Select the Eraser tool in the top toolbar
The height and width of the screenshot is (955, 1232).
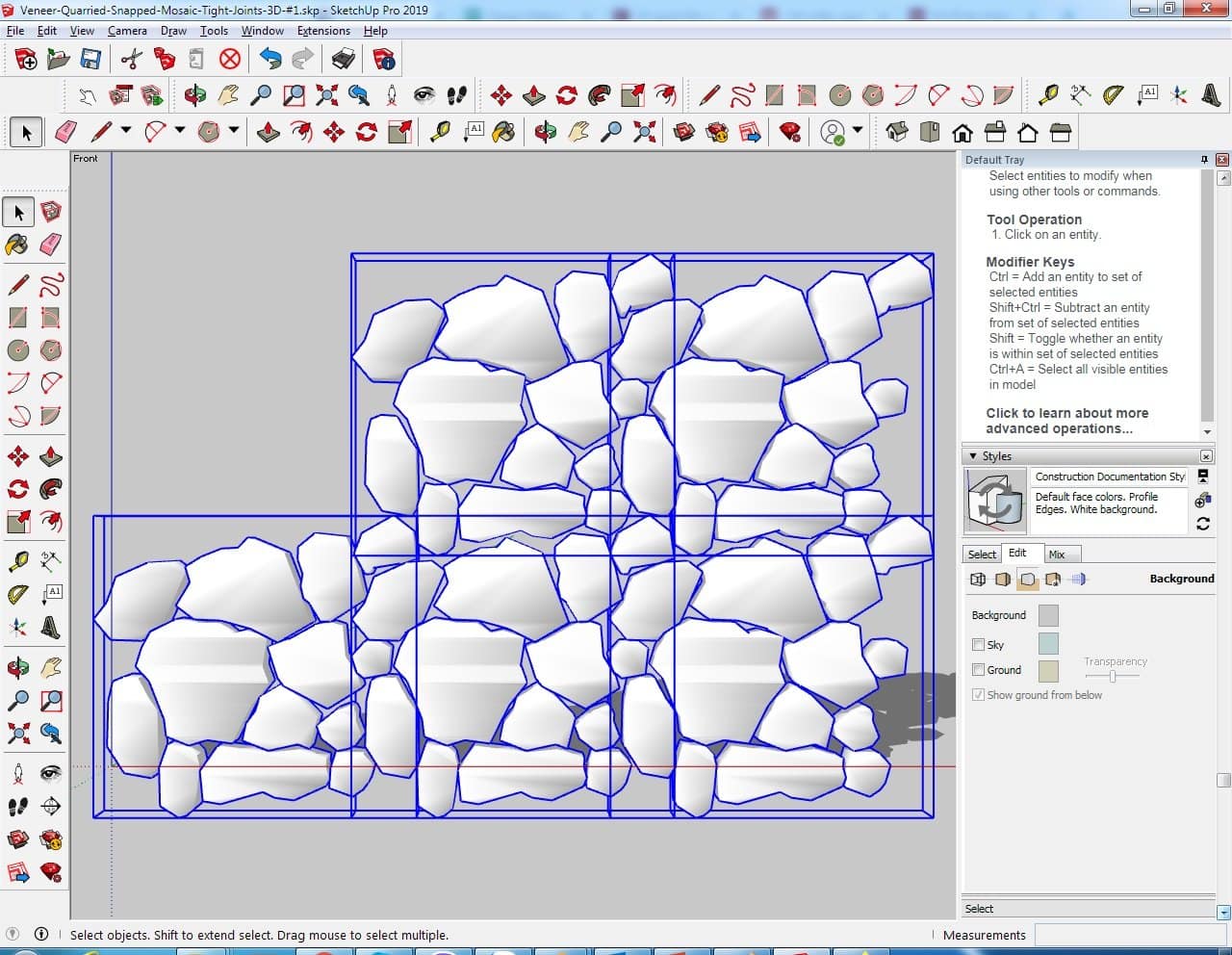pos(66,132)
